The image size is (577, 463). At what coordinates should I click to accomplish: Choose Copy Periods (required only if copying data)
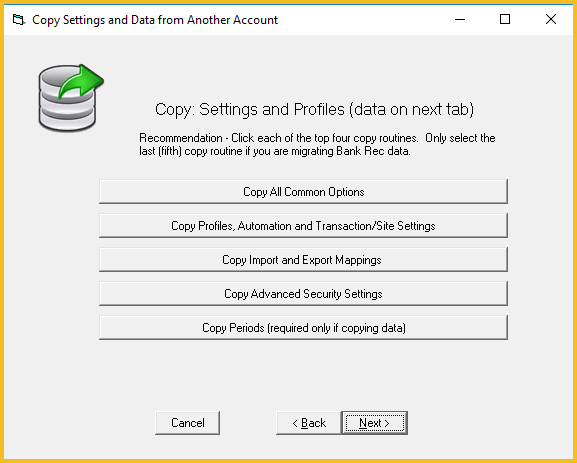point(303,327)
